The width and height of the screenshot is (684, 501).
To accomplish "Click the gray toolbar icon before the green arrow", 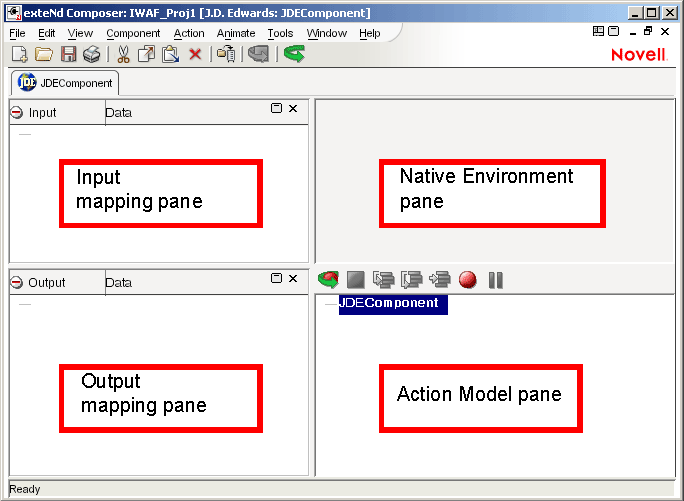I will (259, 54).
